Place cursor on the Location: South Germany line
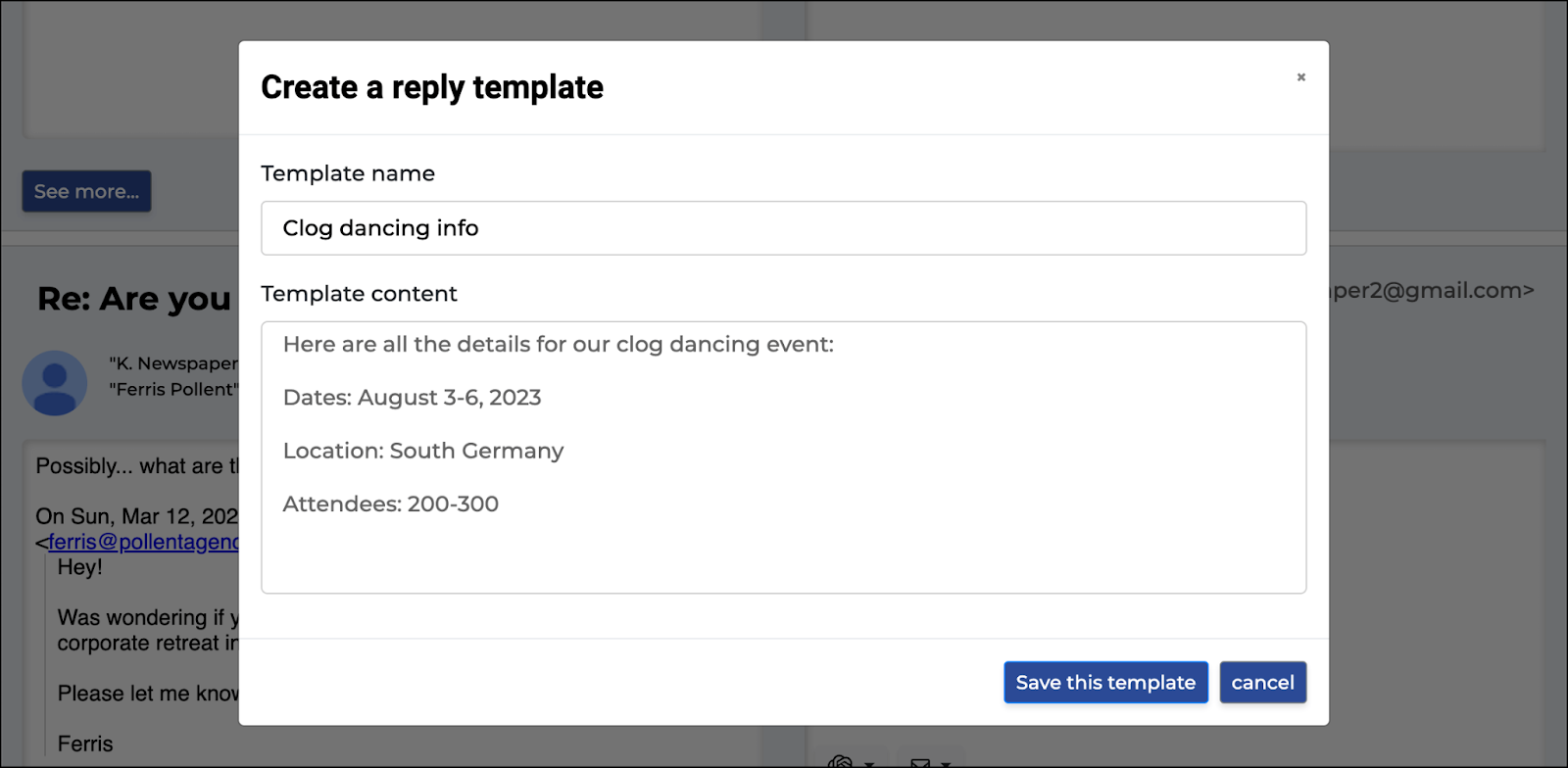 (423, 451)
